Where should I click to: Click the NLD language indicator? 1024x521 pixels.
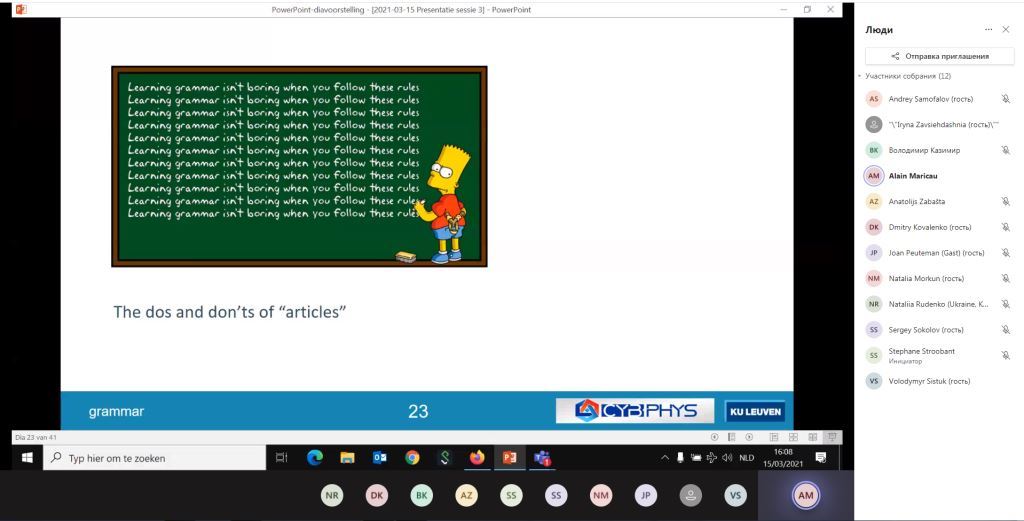click(x=746, y=458)
